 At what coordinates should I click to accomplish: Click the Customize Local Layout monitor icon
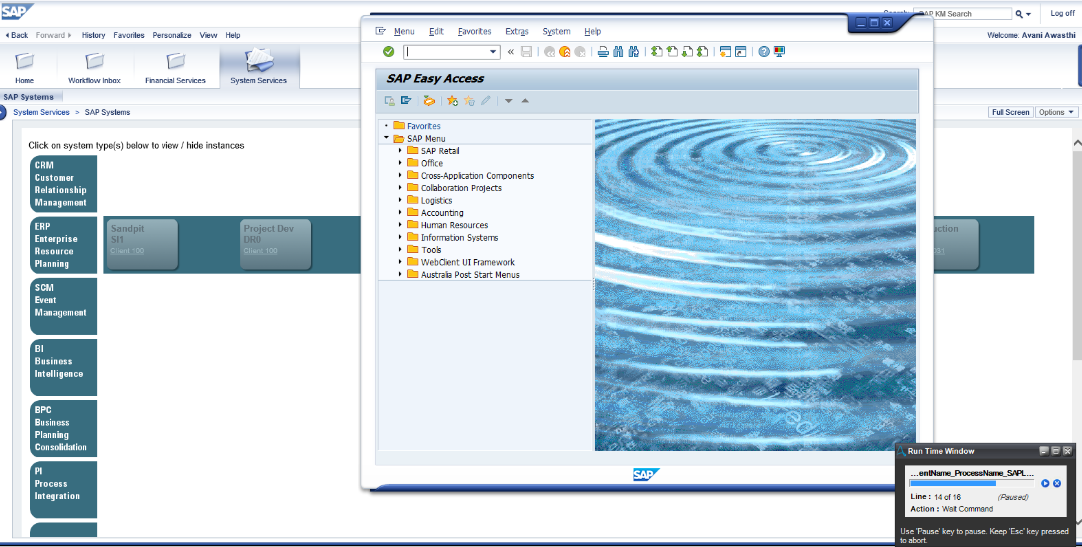tap(779, 52)
